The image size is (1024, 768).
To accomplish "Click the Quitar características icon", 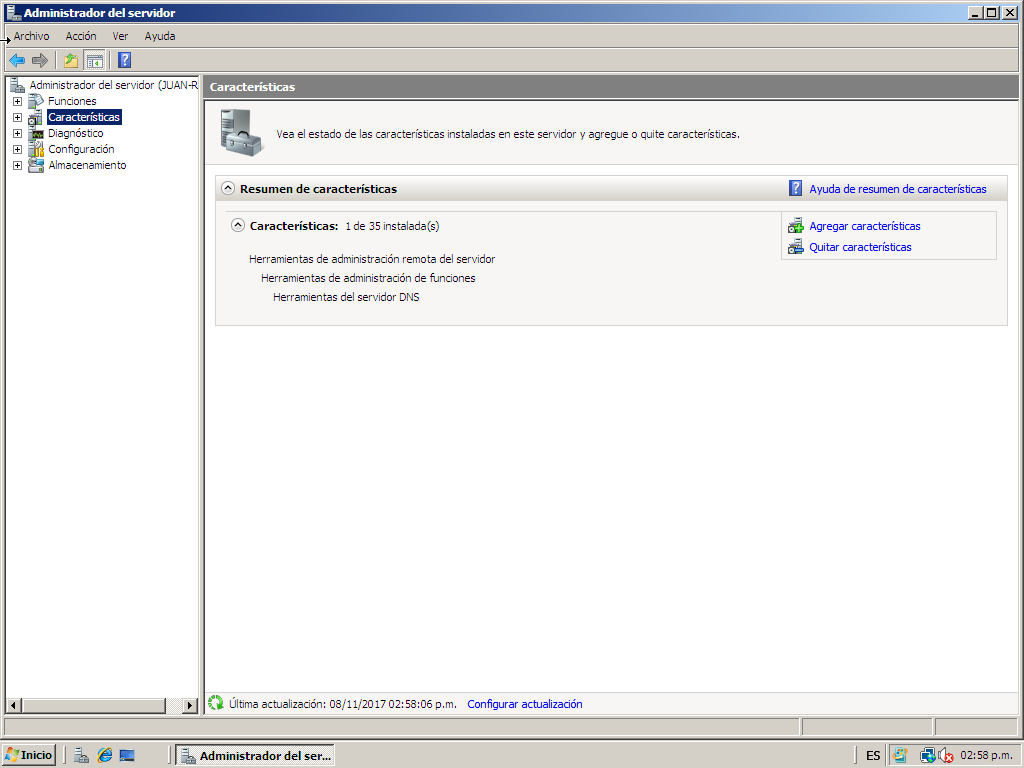I will click(795, 247).
